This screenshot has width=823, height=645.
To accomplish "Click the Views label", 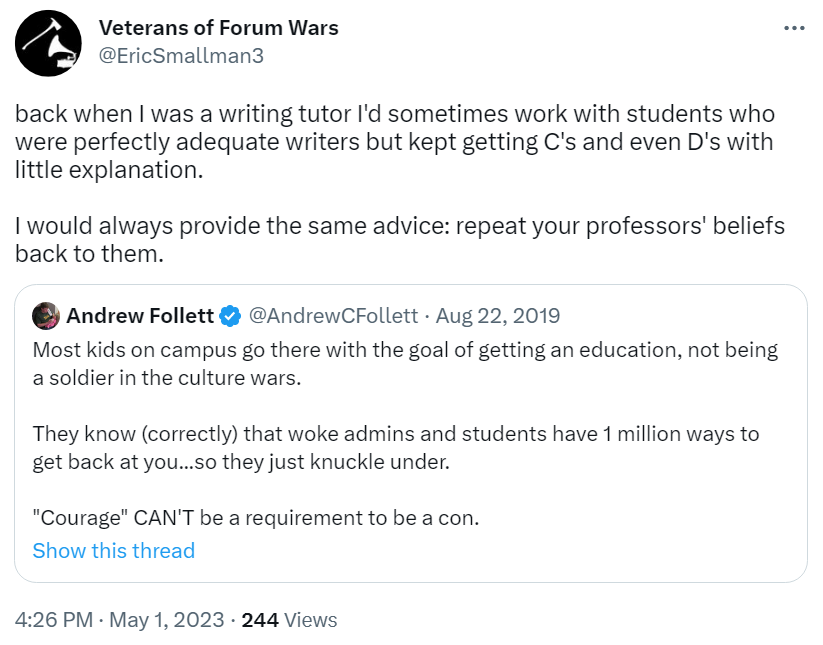I will click(x=311, y=620).
